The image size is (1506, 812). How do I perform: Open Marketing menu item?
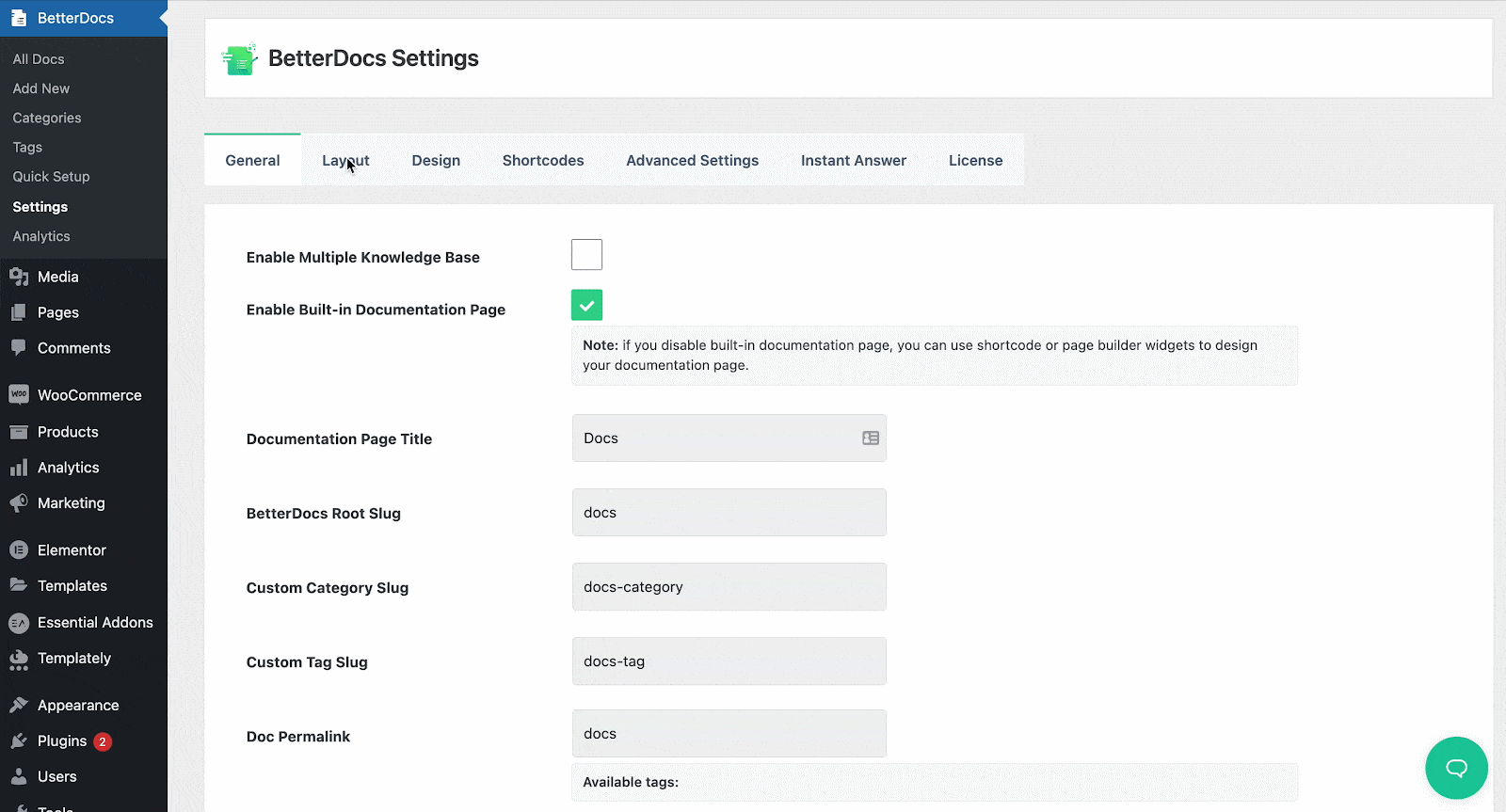tap(84, 503)
